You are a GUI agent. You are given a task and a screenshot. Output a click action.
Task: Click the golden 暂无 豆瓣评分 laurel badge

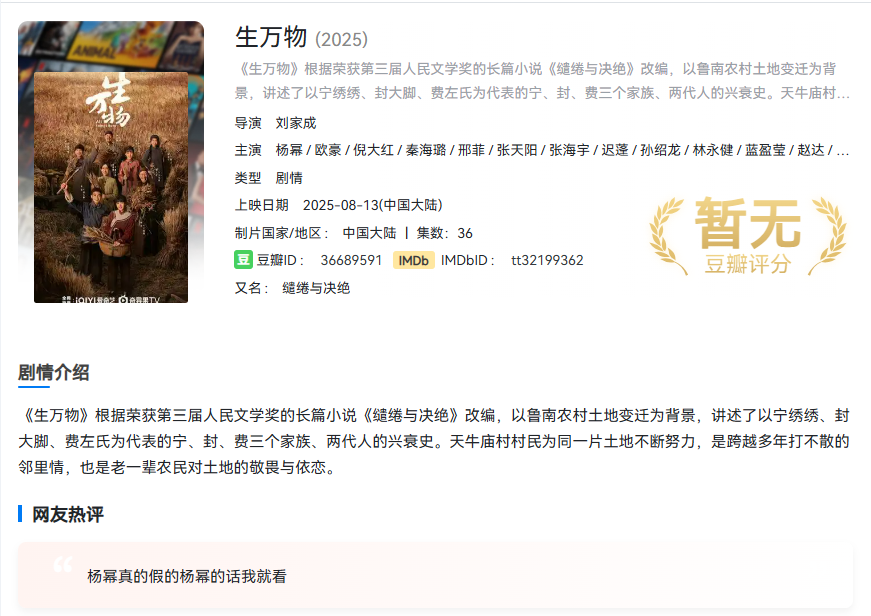coord(748,236)
